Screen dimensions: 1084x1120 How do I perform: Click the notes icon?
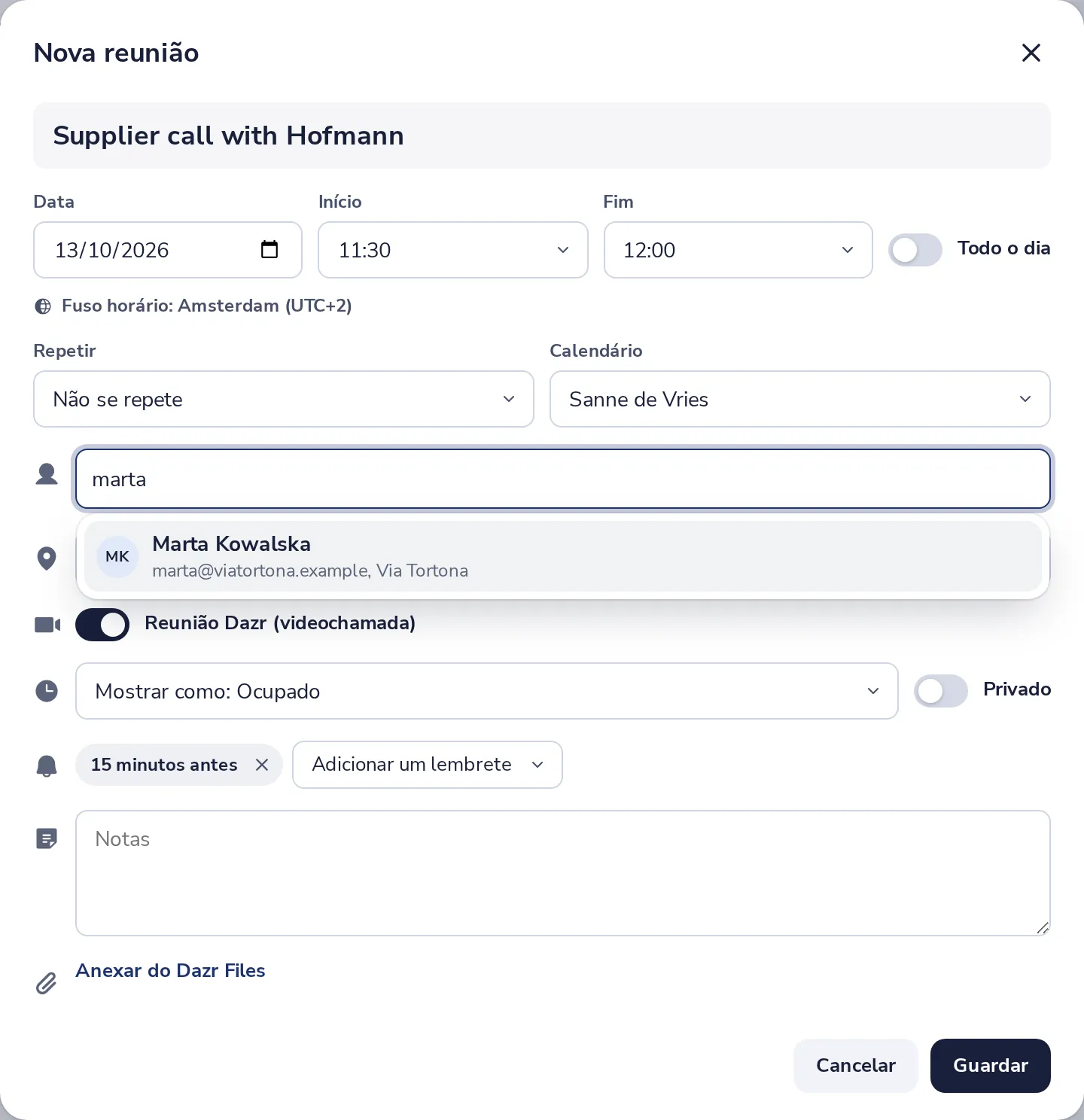point(47,838)
